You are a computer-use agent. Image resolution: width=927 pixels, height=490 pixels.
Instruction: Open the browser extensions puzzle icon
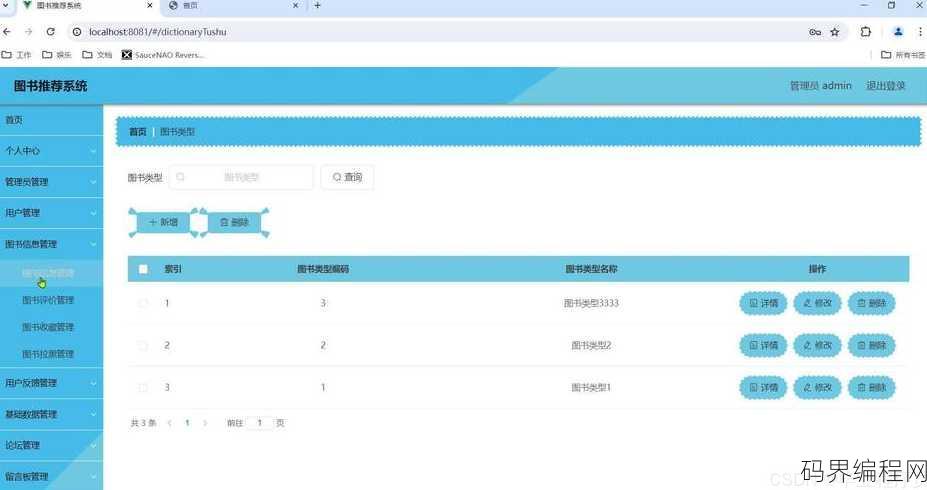coord(866,32)
